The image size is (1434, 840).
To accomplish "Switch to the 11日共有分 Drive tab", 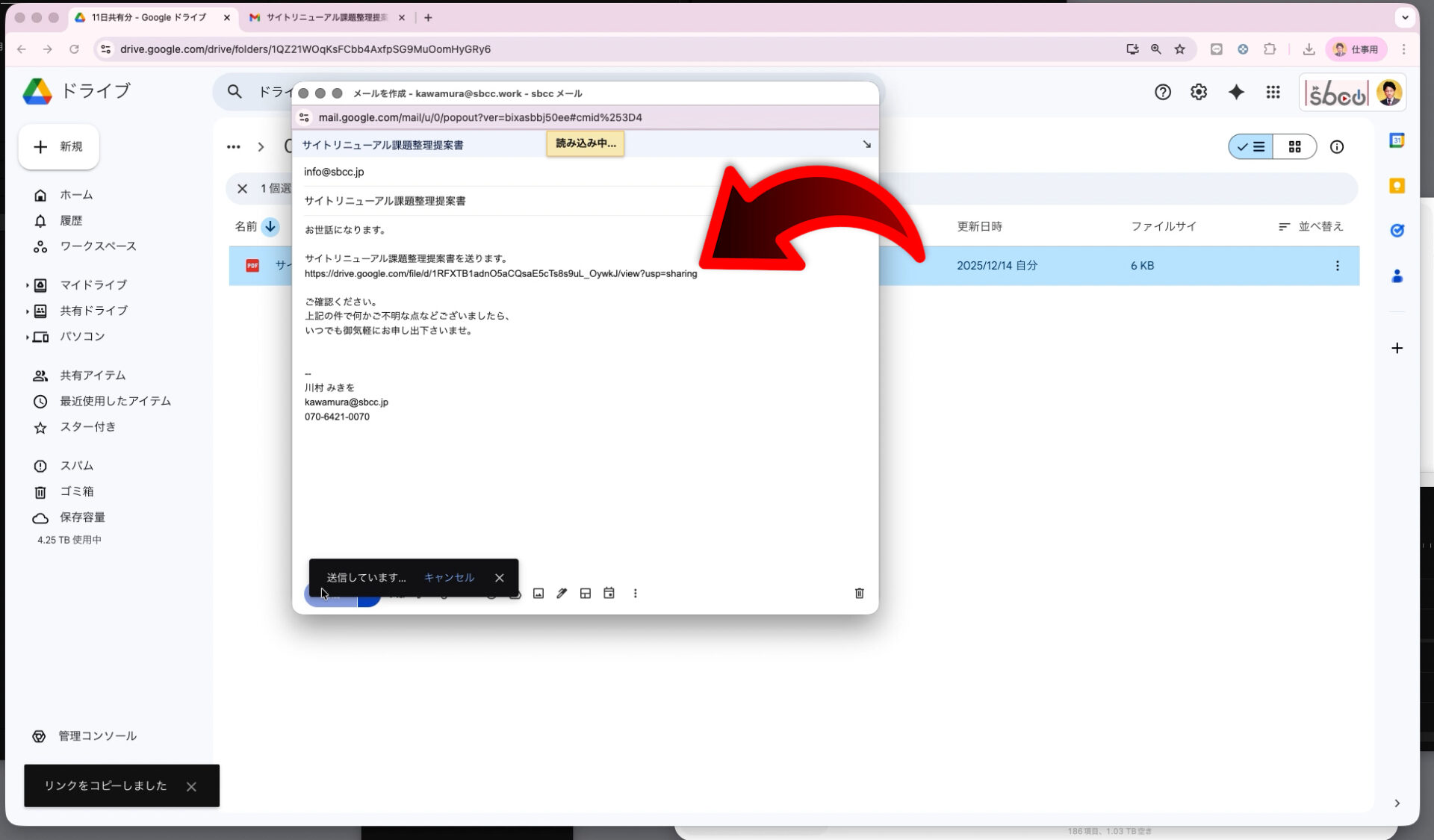I will [x=146, y=17].
